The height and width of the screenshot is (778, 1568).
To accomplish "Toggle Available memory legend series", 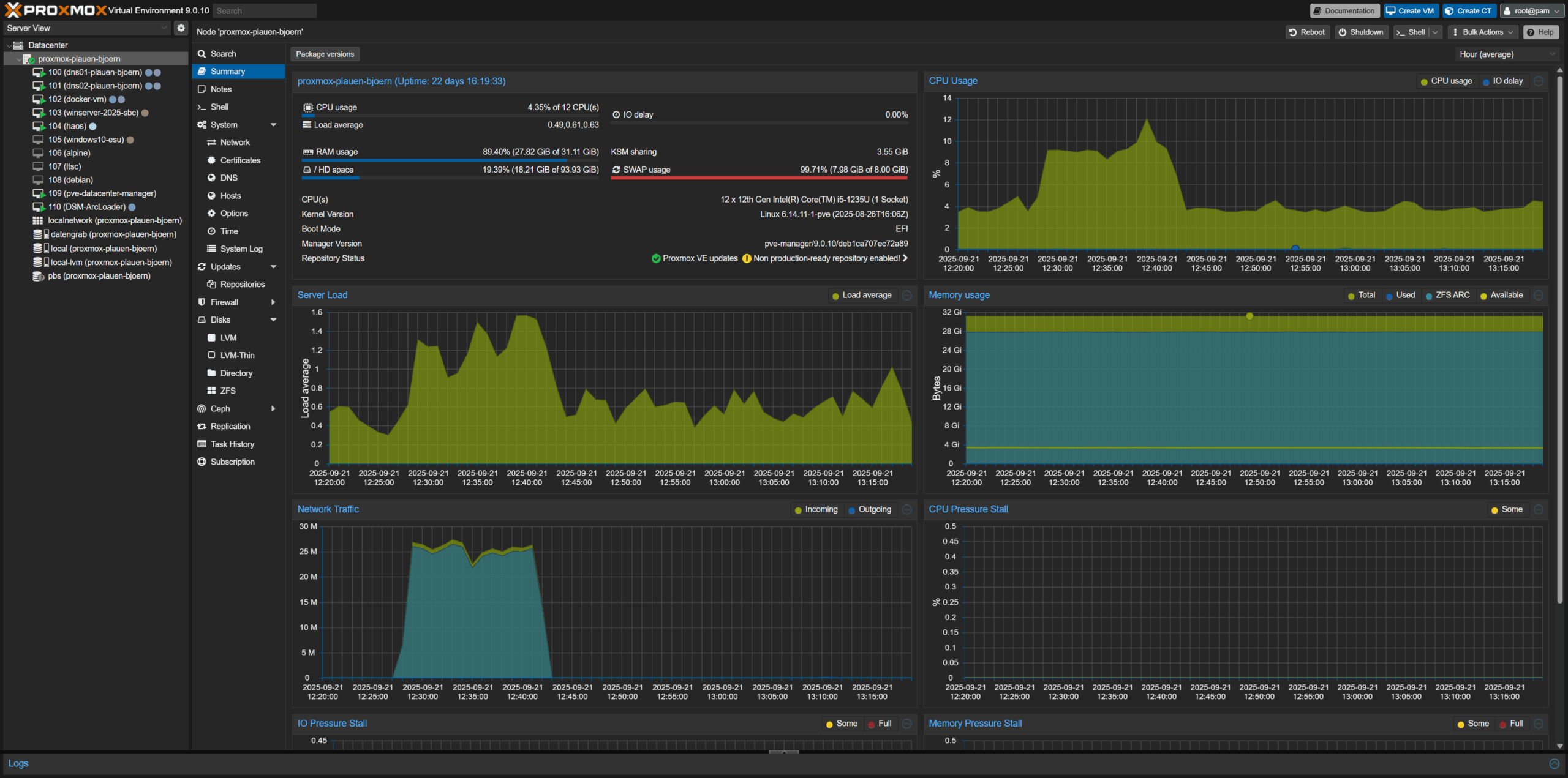I will tap(1501, 296).
